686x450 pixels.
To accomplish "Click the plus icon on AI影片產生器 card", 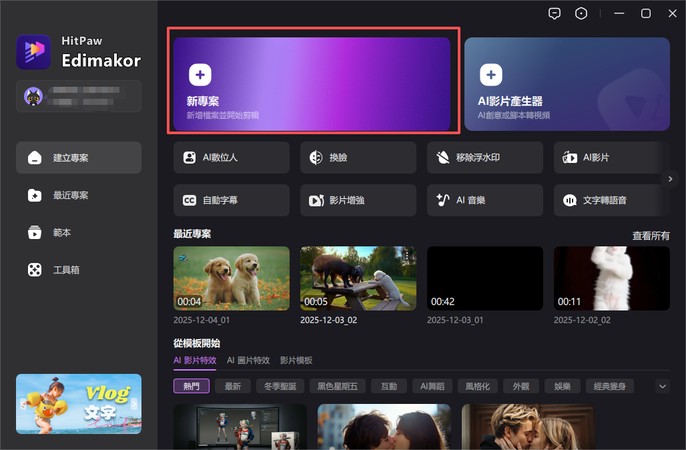I will pyautogui.click(x=491, y=75).
